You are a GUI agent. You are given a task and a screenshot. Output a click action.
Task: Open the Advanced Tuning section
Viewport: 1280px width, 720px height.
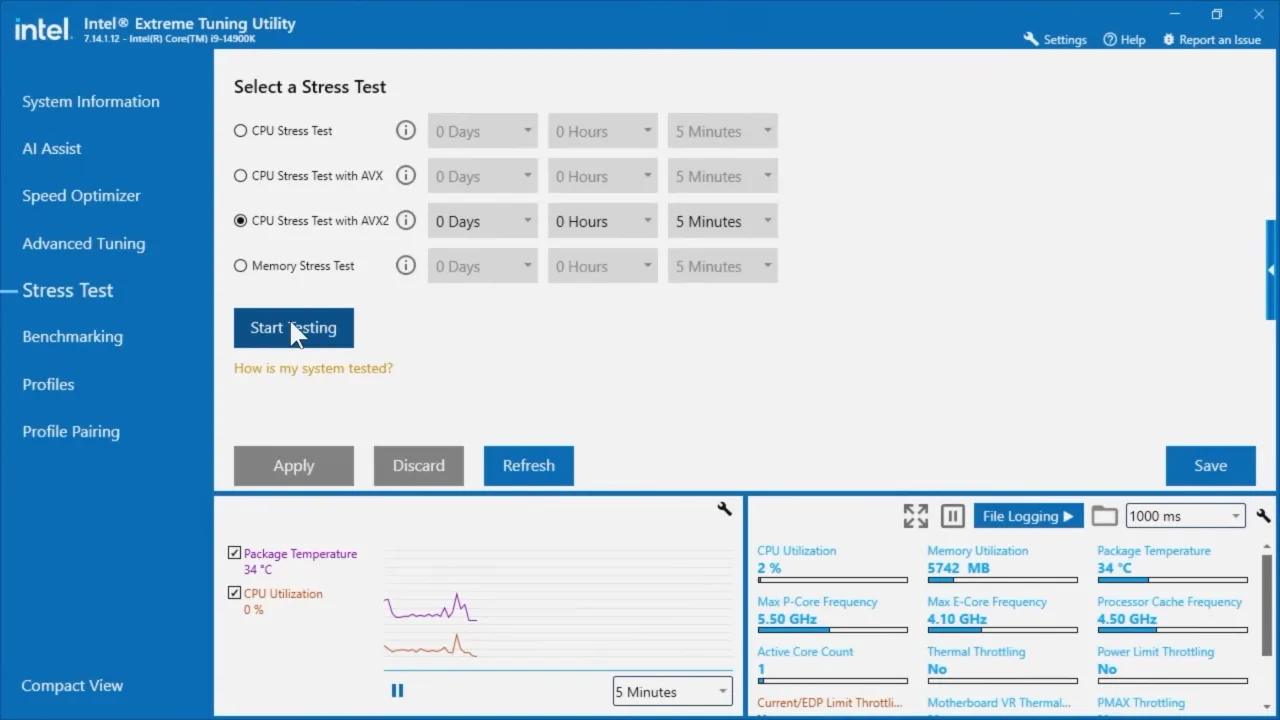coord(83,243)
